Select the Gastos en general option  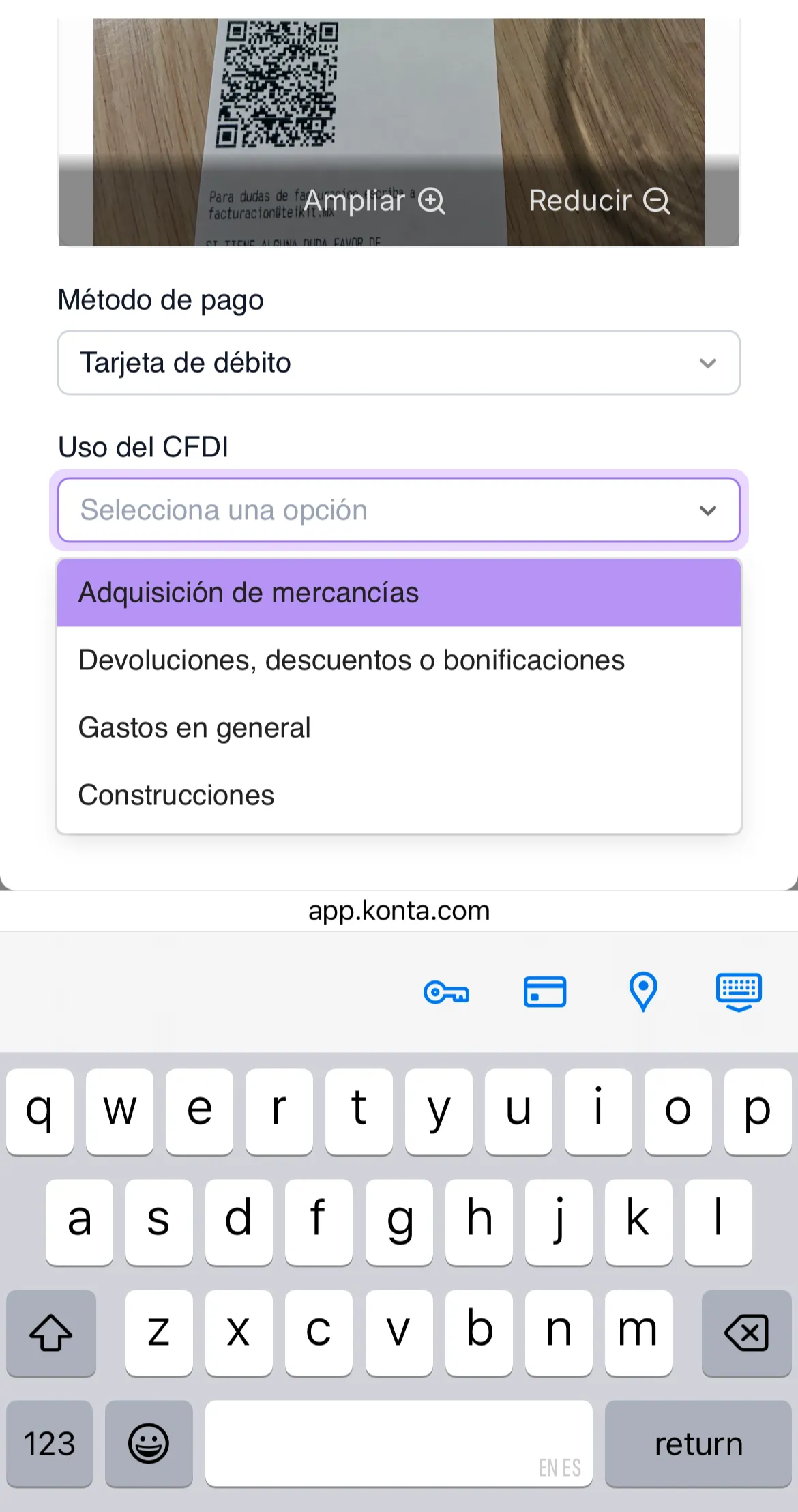[399, 727]
